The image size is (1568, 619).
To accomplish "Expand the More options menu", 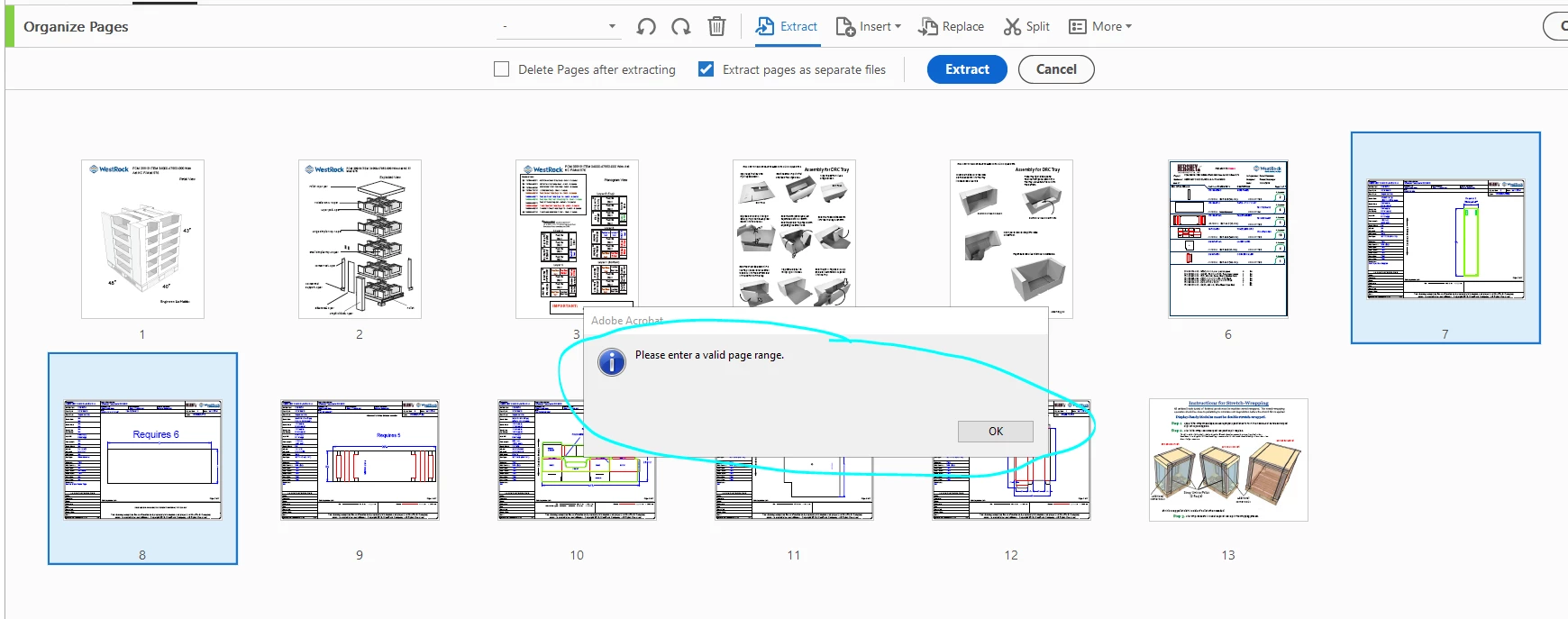I will (1100, 26).
